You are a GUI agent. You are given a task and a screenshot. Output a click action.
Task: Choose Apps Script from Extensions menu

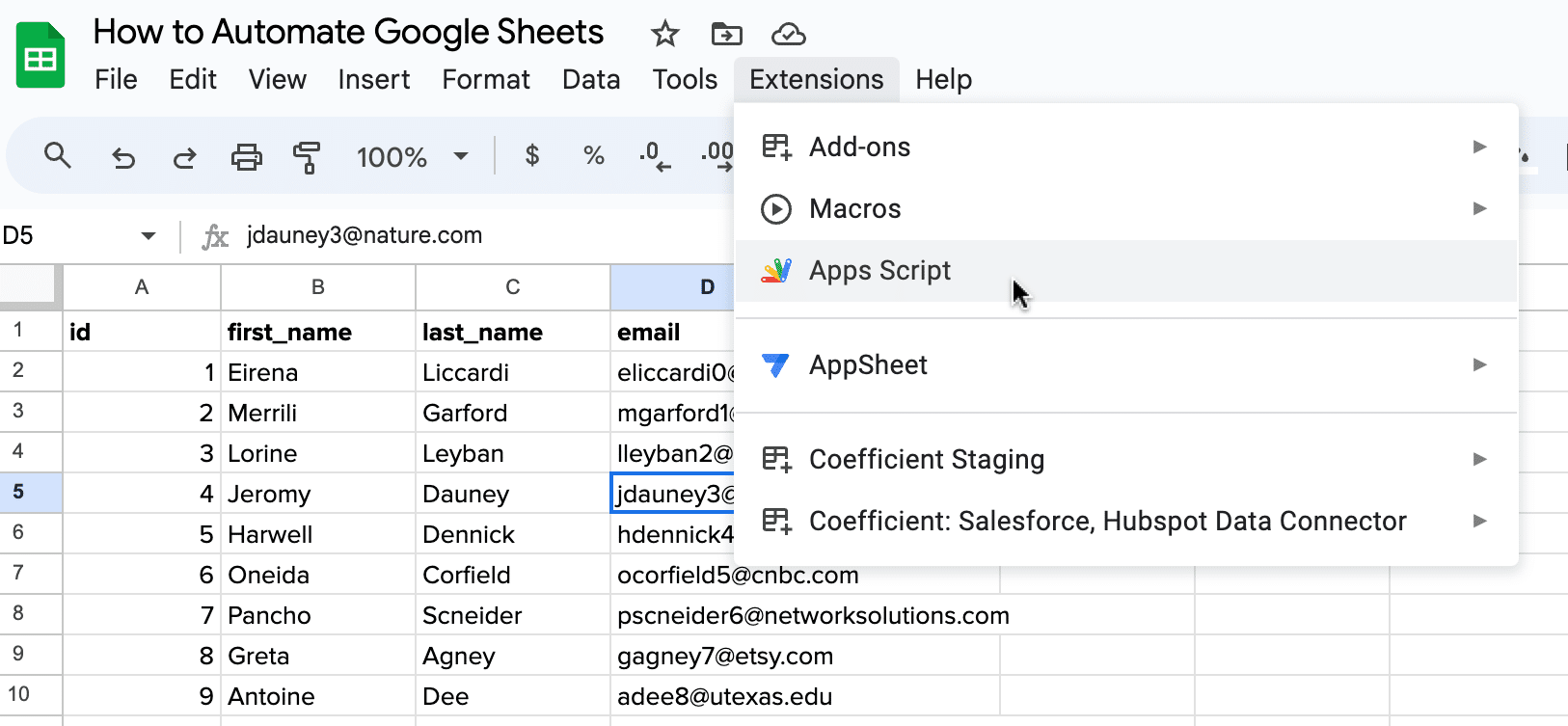point(1126,271)
